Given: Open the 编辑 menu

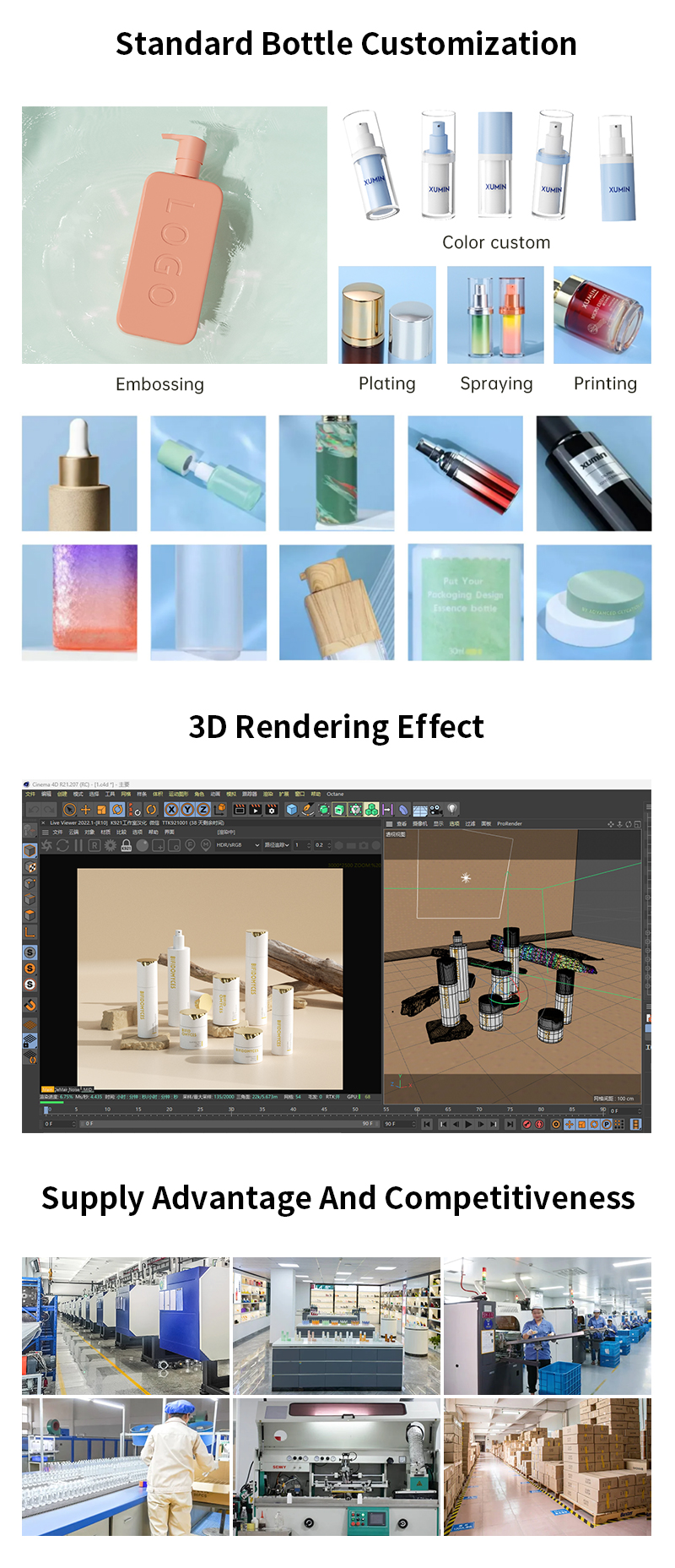Looking at the screenshot, I should pyautogui.click(x=46, y=794).
